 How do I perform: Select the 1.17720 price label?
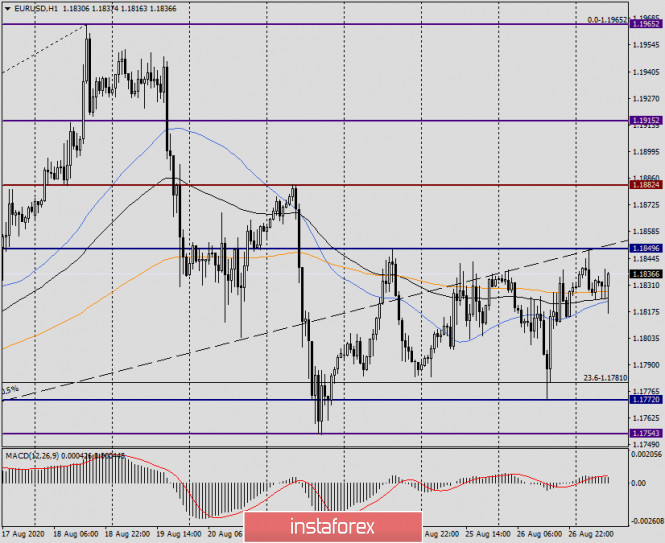click(x=646, y=400)
